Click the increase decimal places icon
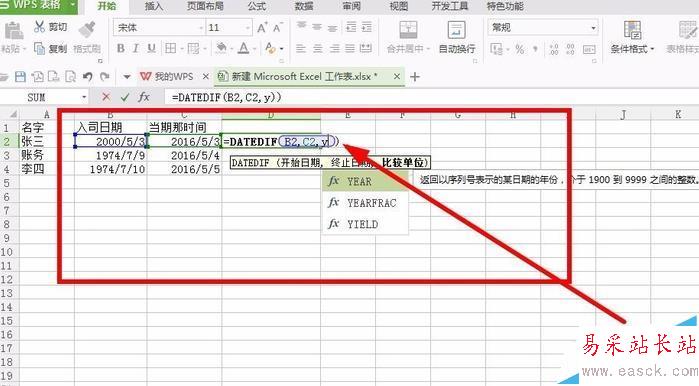Screen dimensions: 699x386 tap(554, 49)
